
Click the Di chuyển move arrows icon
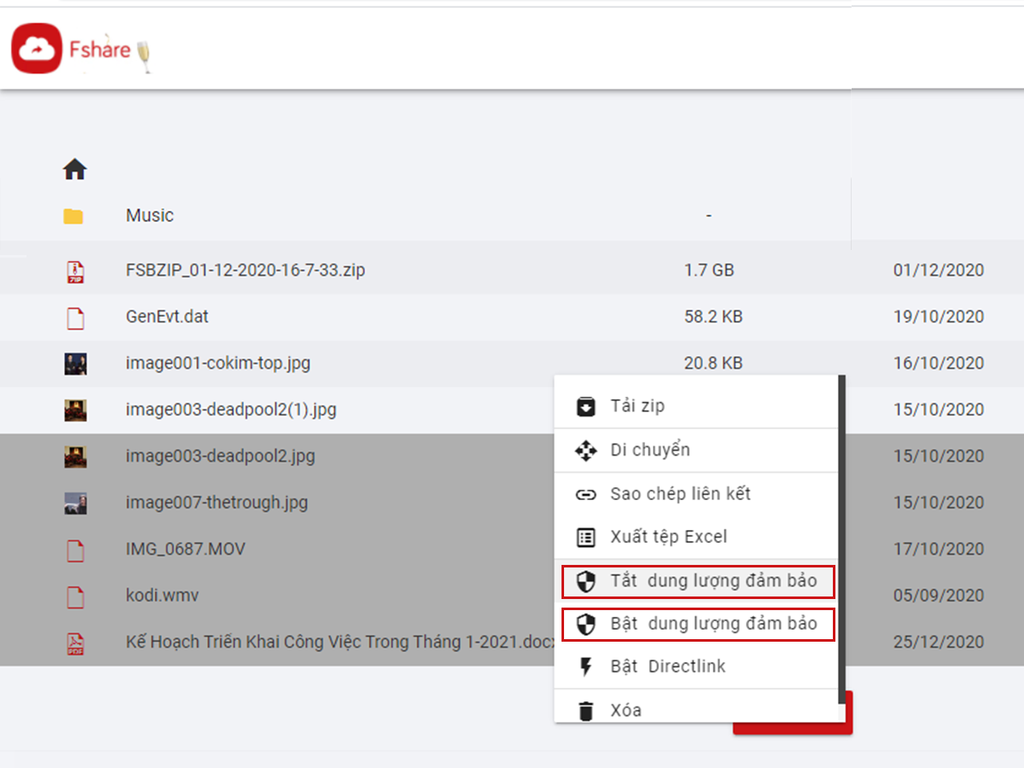[586, 450]
